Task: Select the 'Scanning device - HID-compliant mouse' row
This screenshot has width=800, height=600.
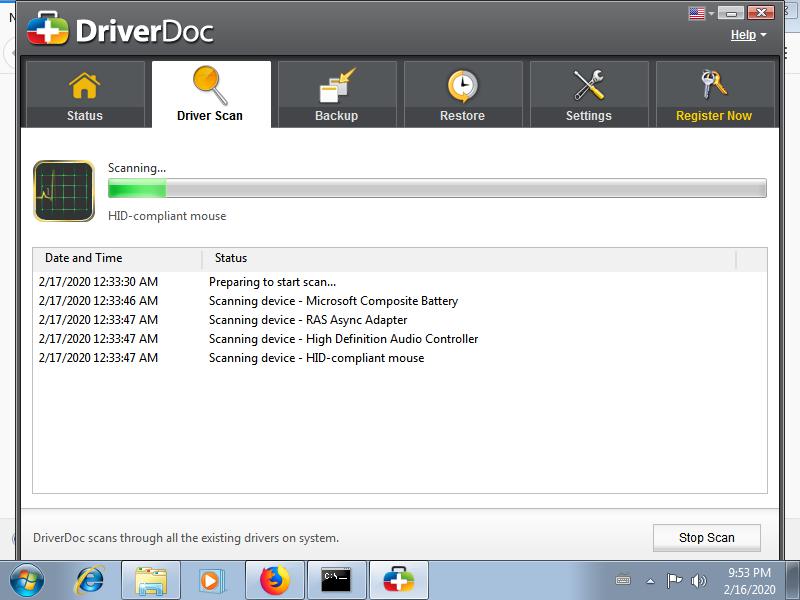Action: click(x=399, y=358)
